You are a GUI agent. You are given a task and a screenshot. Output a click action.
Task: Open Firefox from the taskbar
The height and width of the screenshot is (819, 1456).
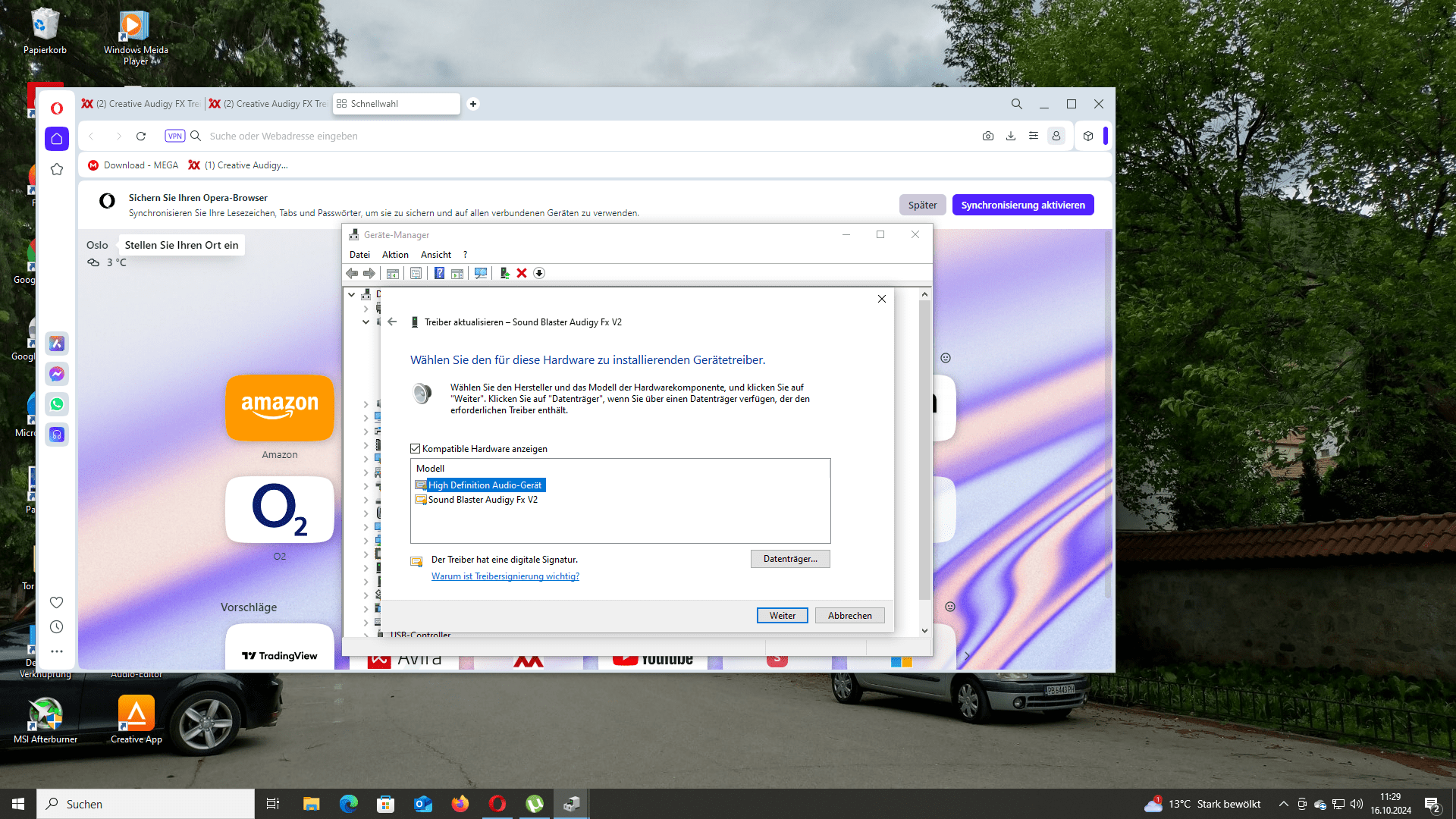pyautogui.click(x=460, y=804)
